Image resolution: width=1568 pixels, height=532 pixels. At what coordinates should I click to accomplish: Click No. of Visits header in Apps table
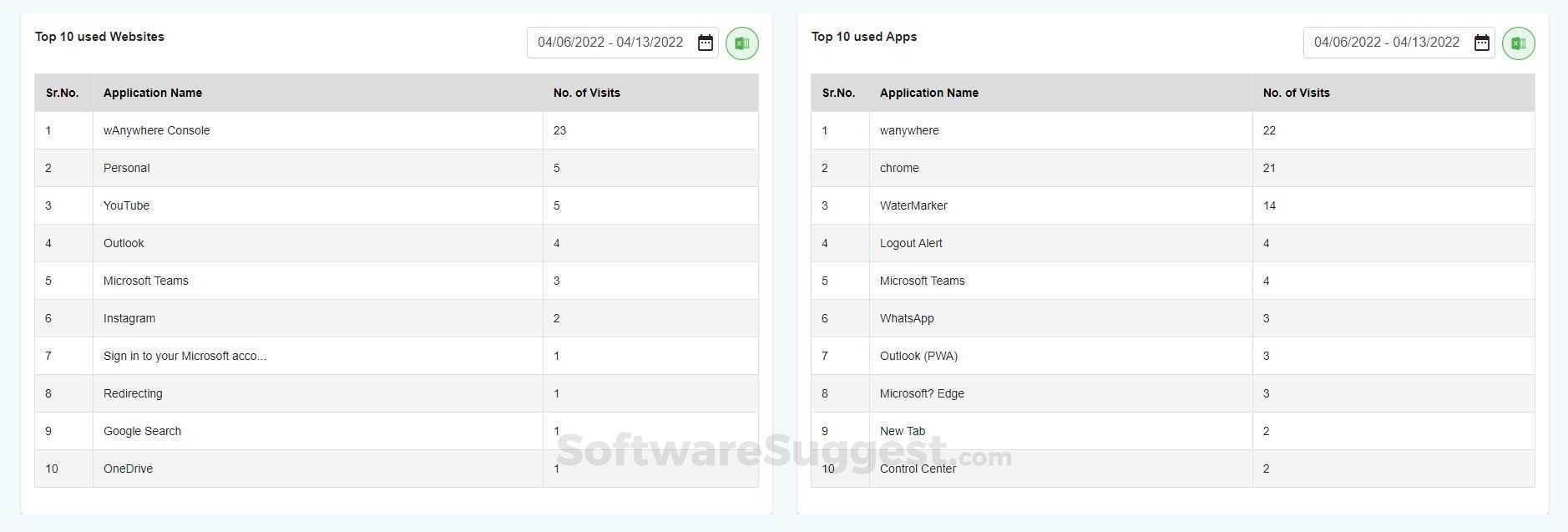coord(1296,93)
